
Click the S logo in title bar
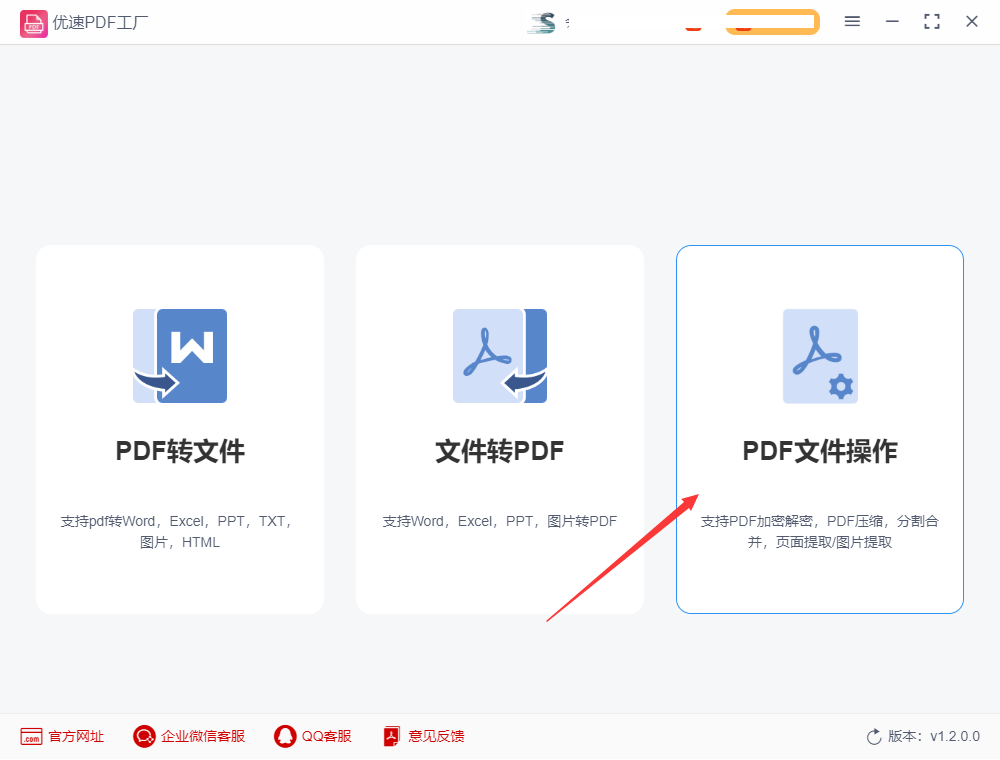click(542, 23)
